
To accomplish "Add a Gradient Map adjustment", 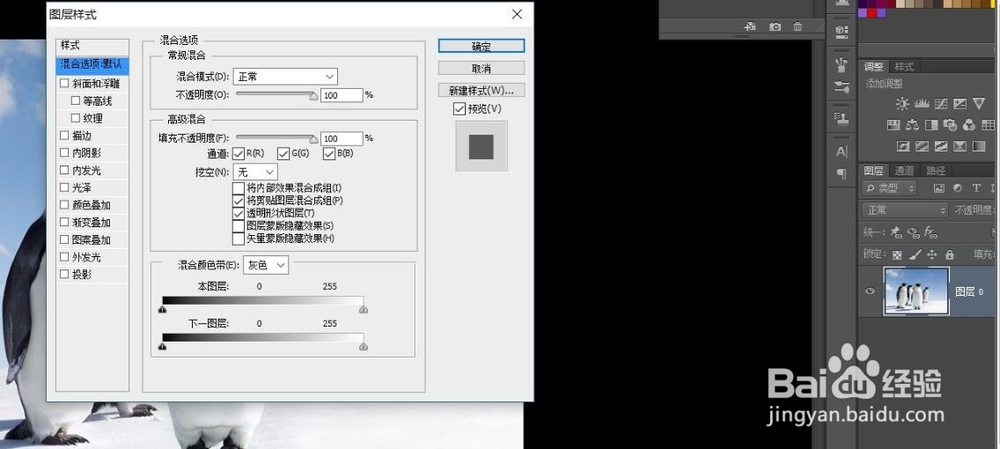I will pyautogui.click(x=979, y=146).
